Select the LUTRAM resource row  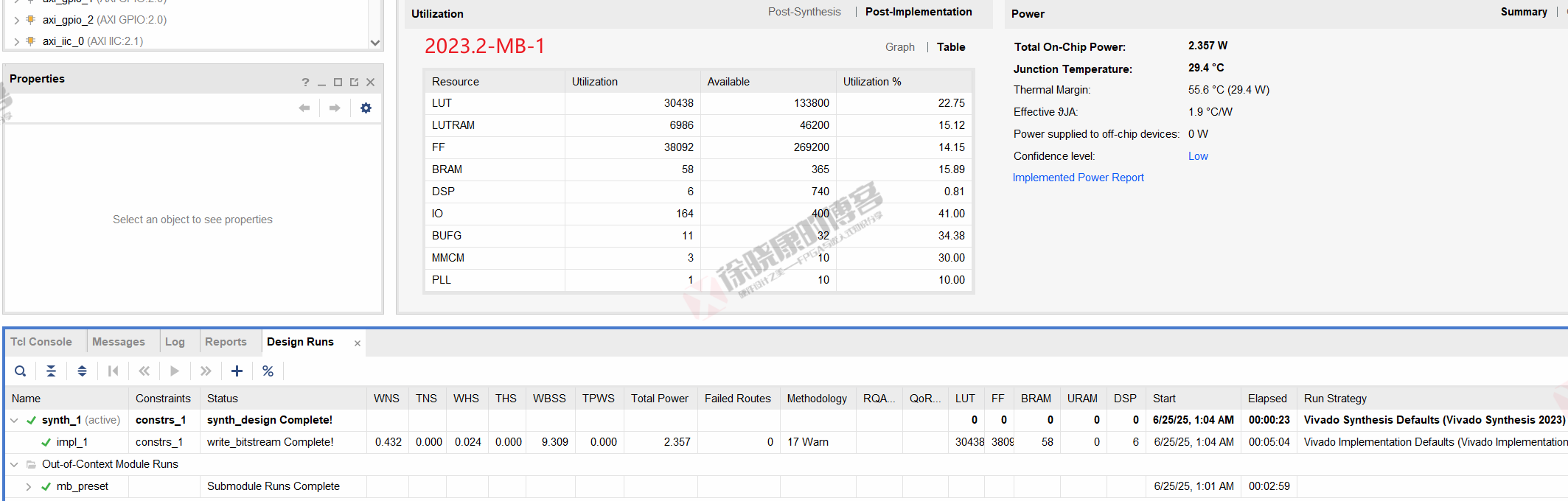(698, 125)
